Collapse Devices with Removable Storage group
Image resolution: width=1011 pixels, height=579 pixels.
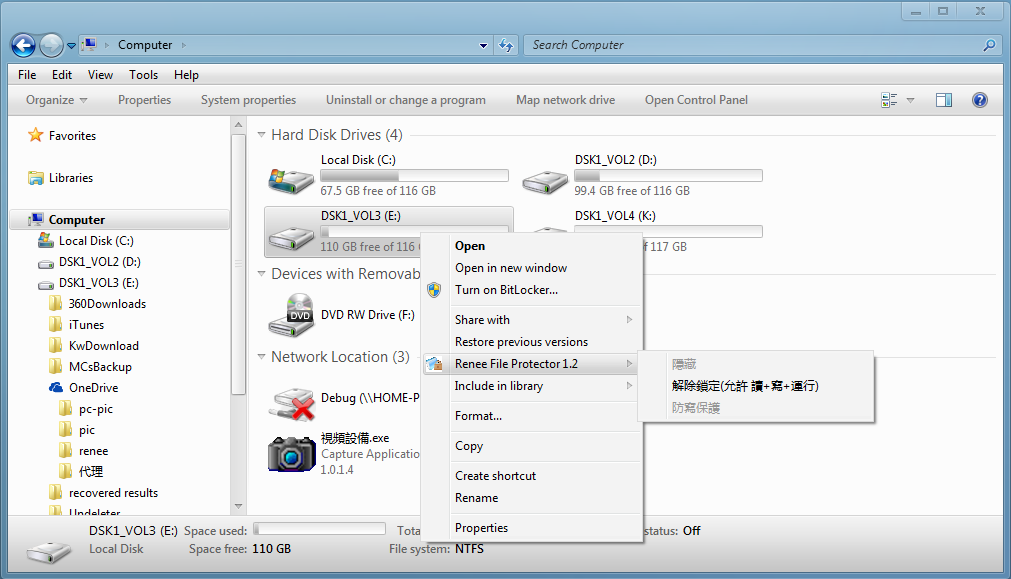pyautogui.click(x=261, y=274)
